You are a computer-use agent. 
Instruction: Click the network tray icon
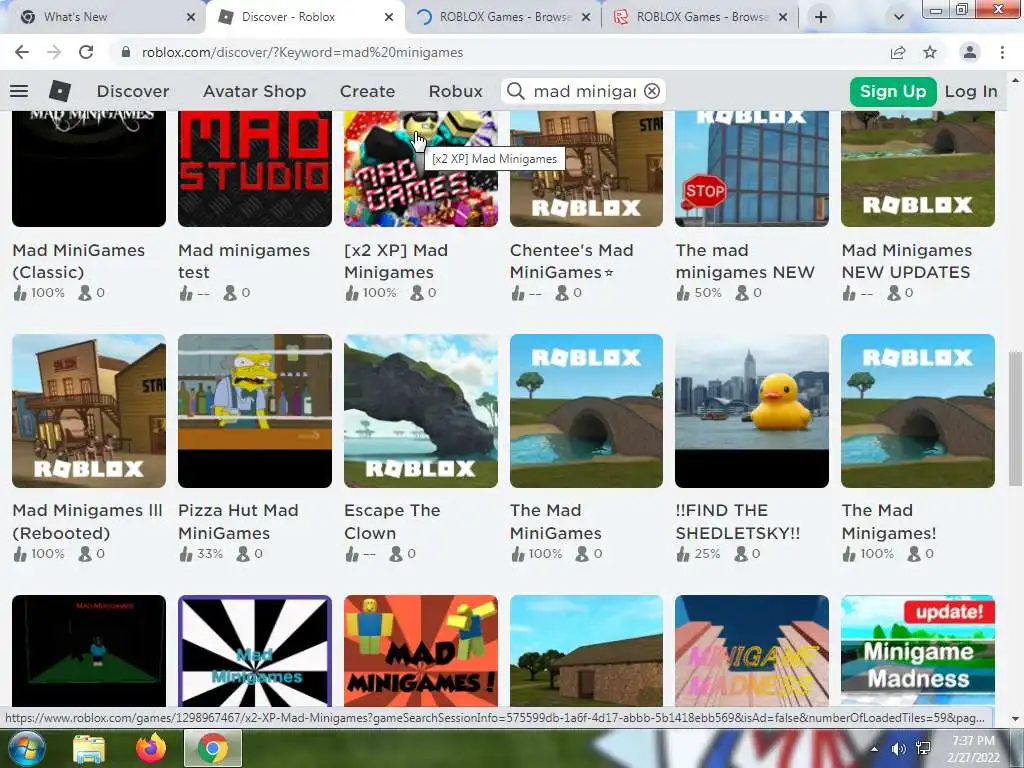pos(923,748)
